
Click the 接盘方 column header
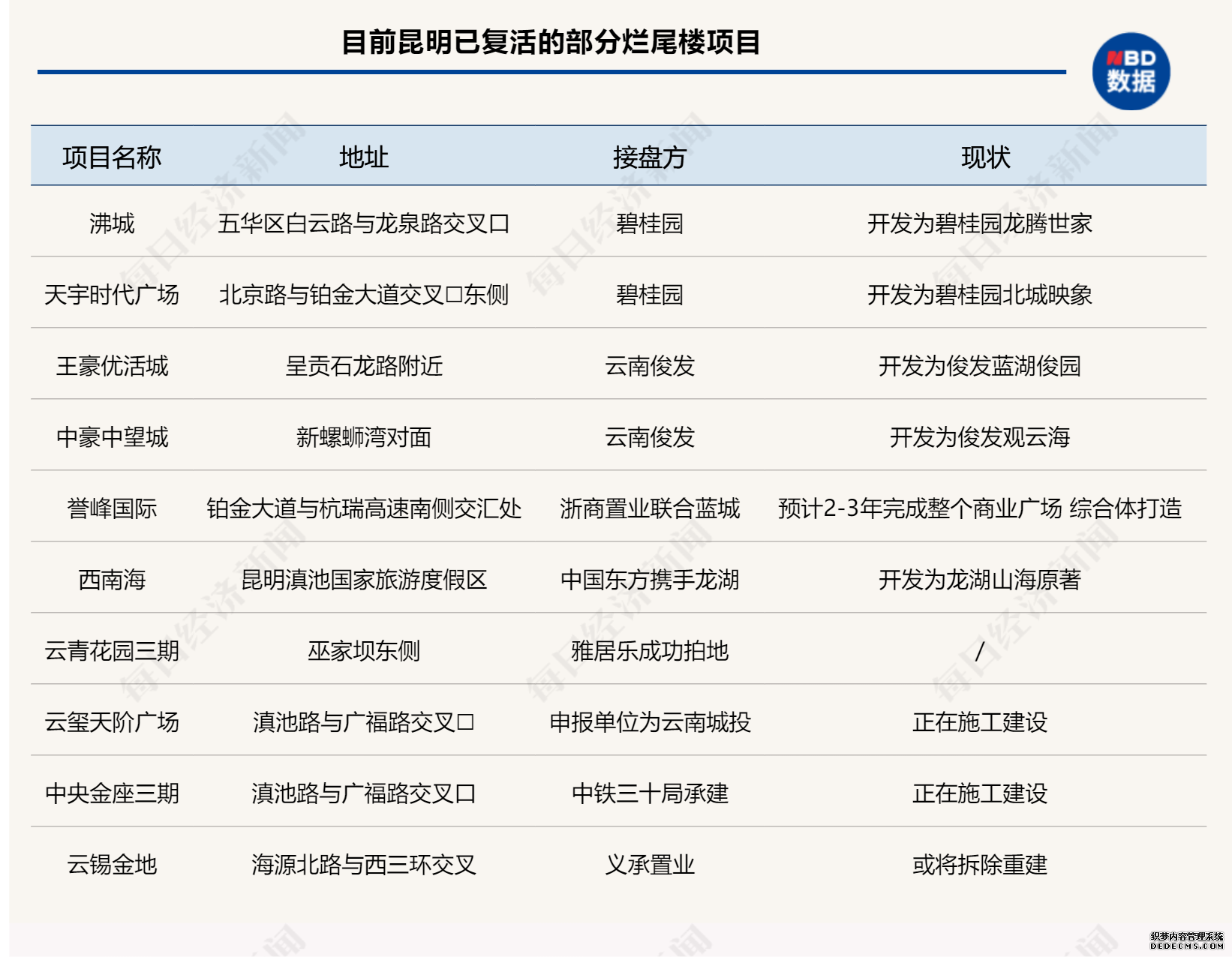point(650,157)
